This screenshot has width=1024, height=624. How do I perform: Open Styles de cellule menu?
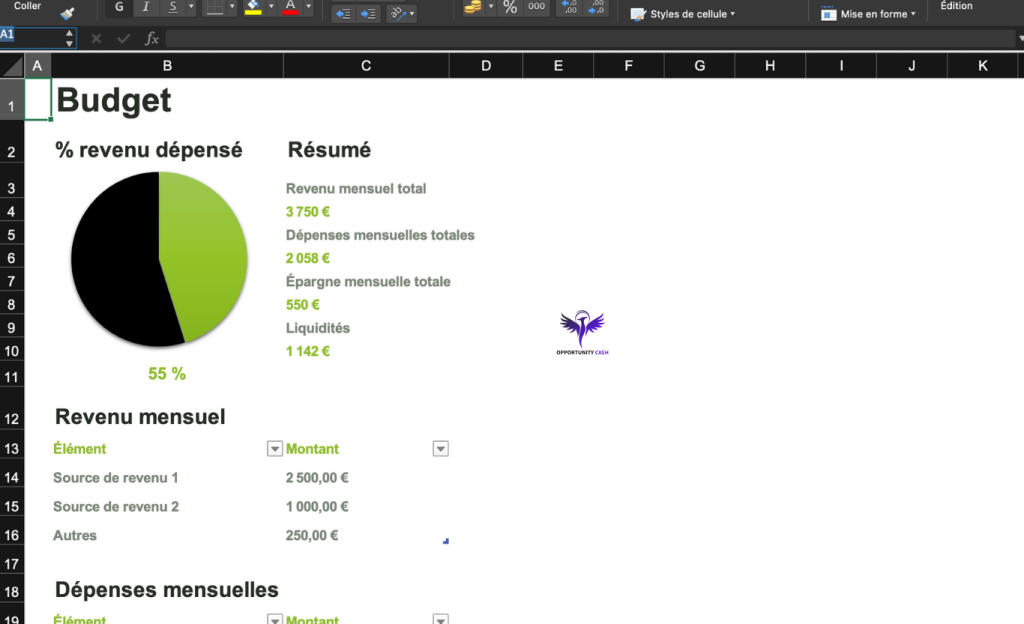pos(682,14)
